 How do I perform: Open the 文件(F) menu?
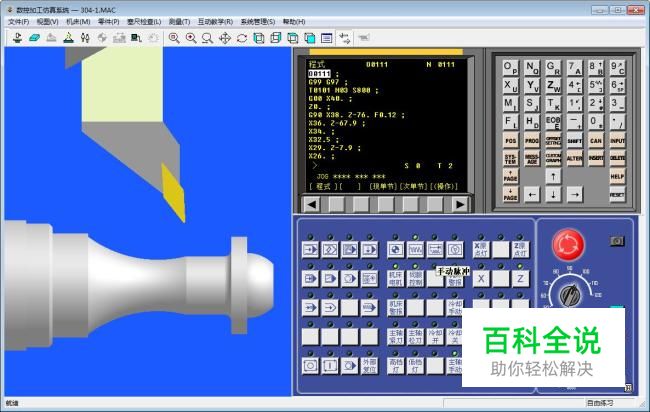[18, 22]
